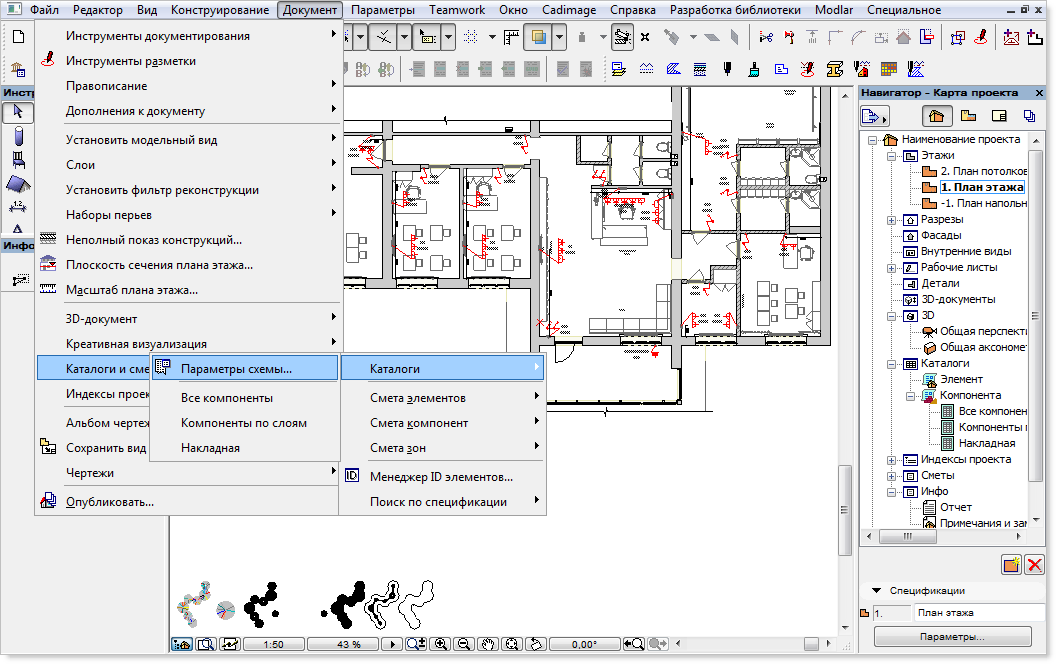
Task: Expand the Разрезы tree node
Action: click(x=892, y=220)
